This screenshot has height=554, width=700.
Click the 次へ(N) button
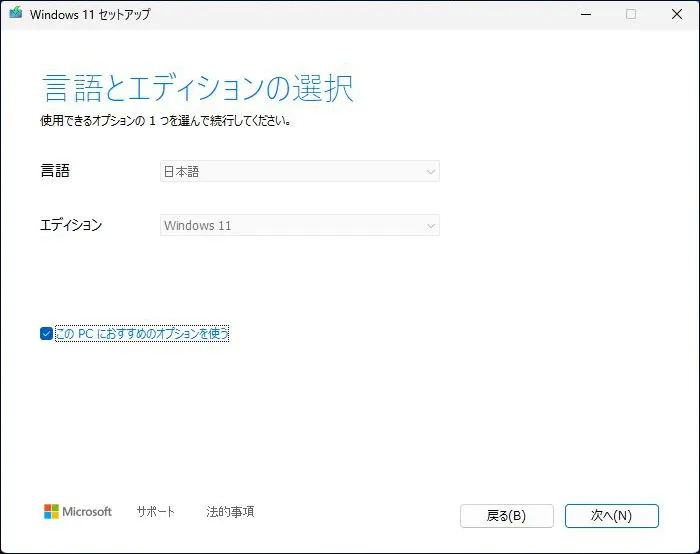point(612,516)
